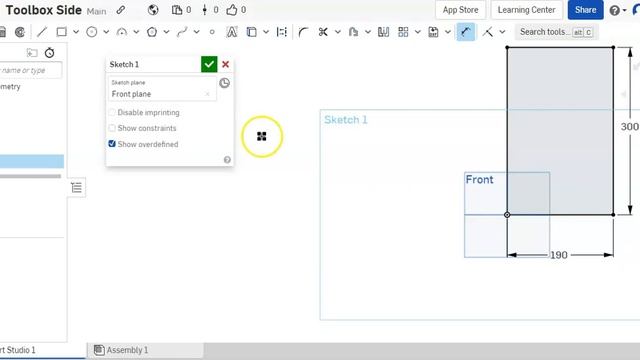Expand the pattern tool dropdown arrow
640x360 pixels.
pos(418,32)
